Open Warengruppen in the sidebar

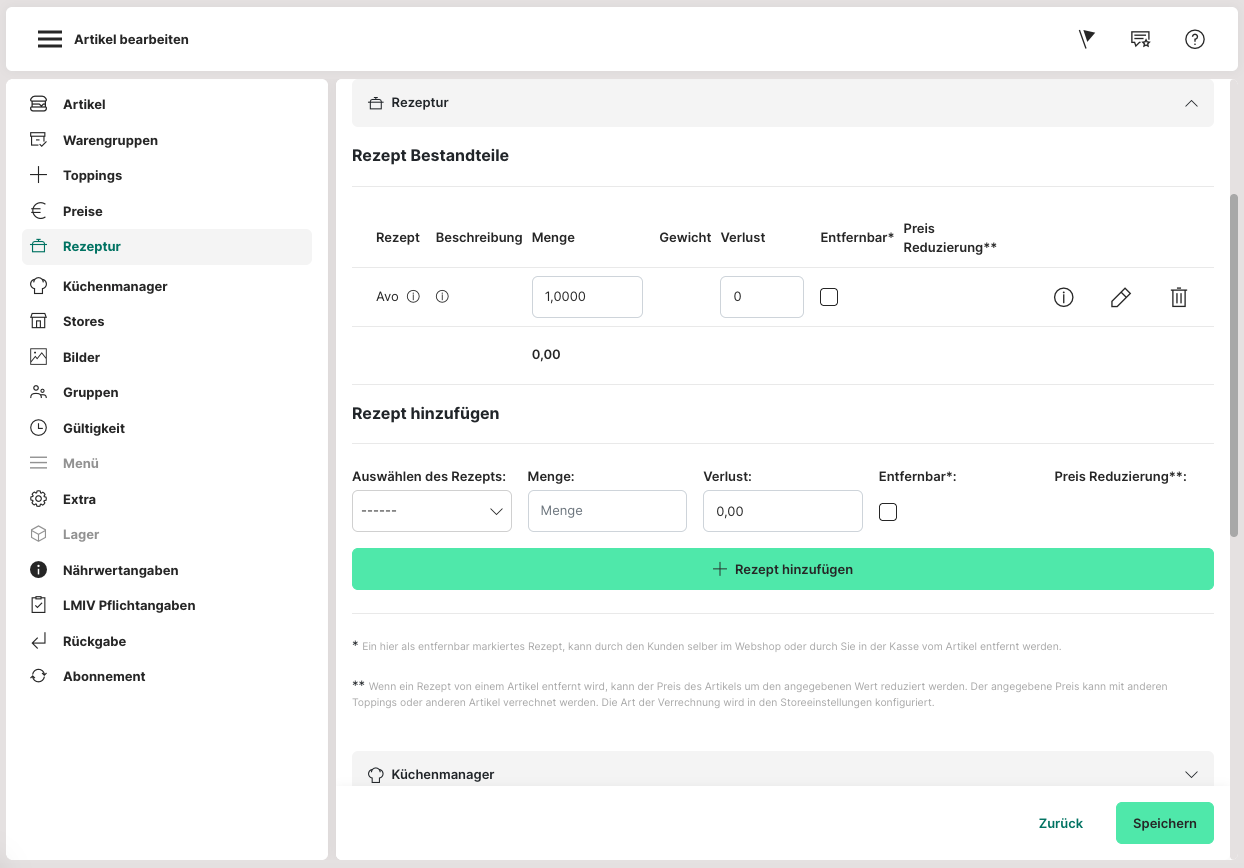tap(110, 140)
